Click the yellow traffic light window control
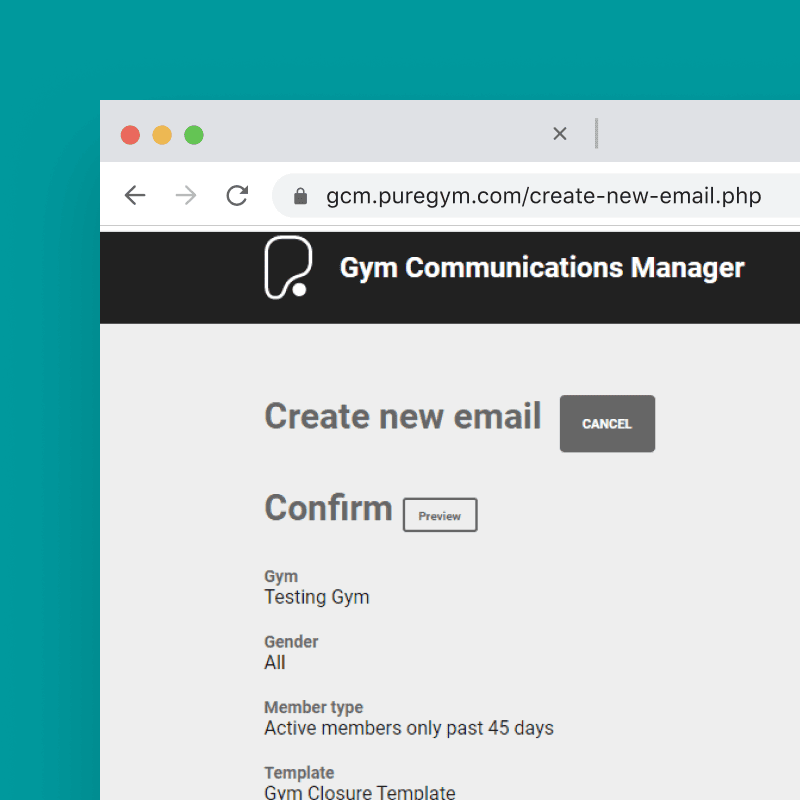This screenshot has width=800, height=800. pos(161,134)
